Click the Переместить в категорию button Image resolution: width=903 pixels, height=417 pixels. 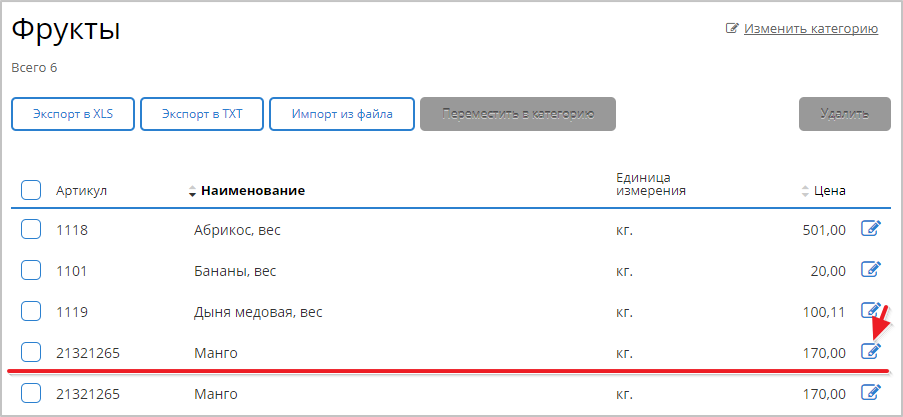point(518,114)
